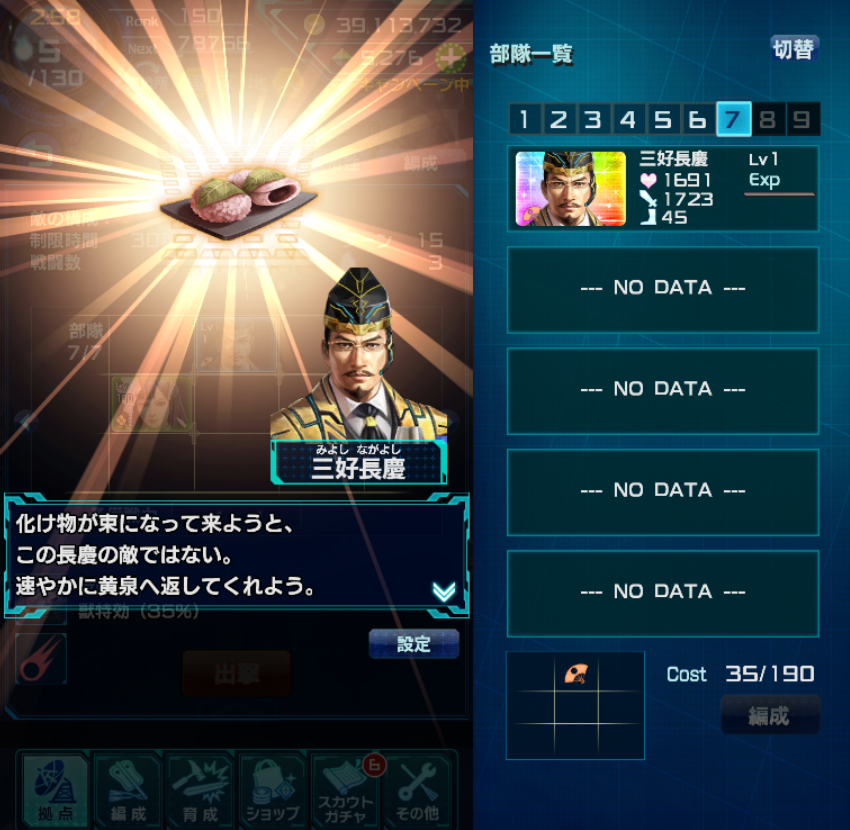Open the 育成 training icon in bottom bar
This screenshot has height=830, width=850.
click(x=200, y=791)
